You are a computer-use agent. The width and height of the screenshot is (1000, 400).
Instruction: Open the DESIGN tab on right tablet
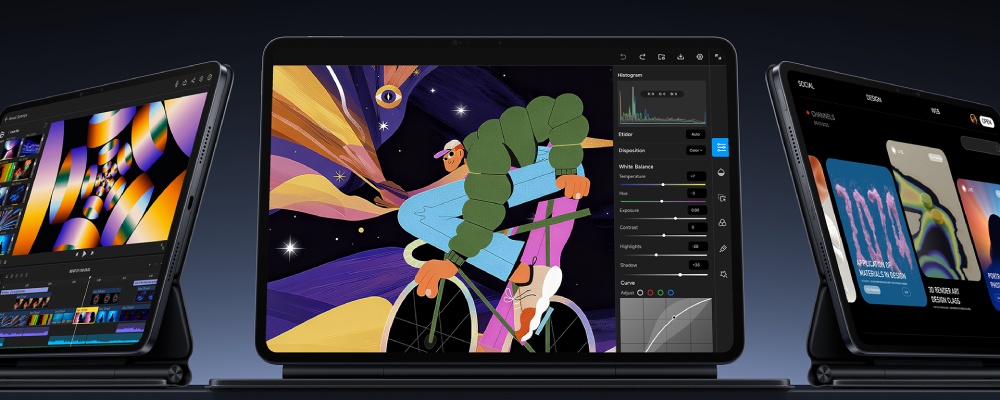coord(874,98)
